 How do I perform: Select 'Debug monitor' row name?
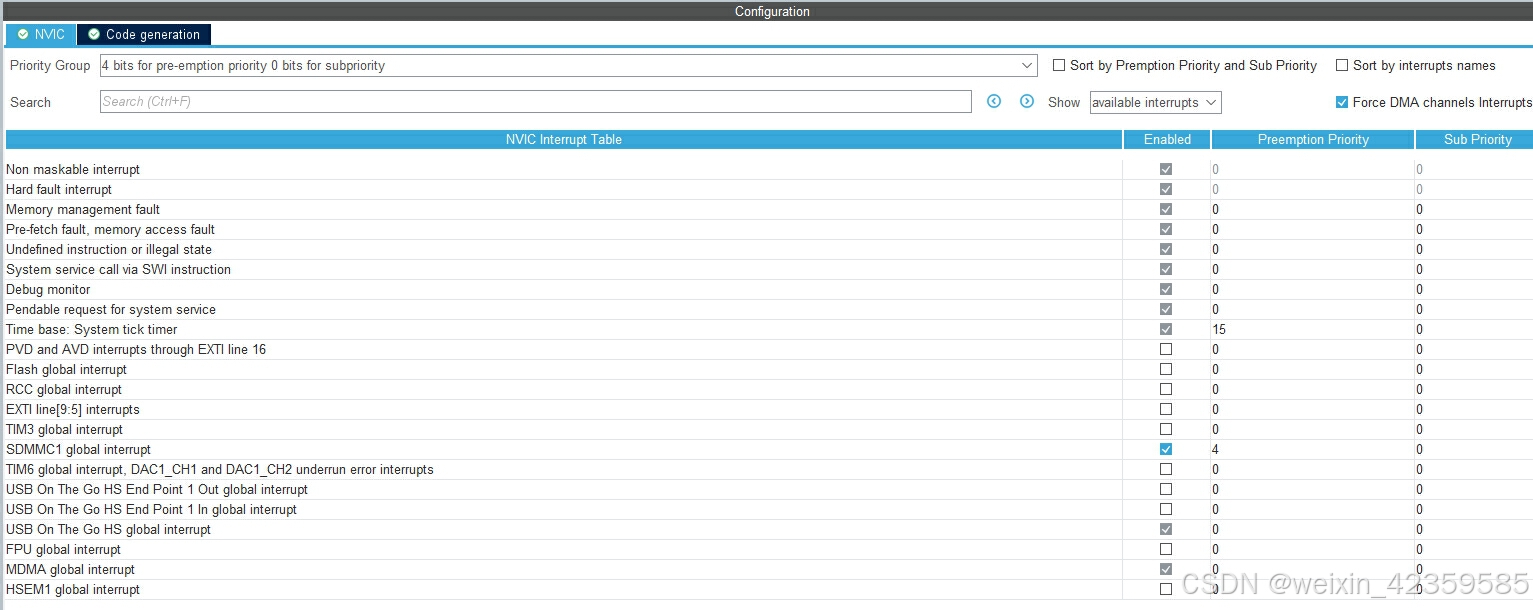[48, 290]
